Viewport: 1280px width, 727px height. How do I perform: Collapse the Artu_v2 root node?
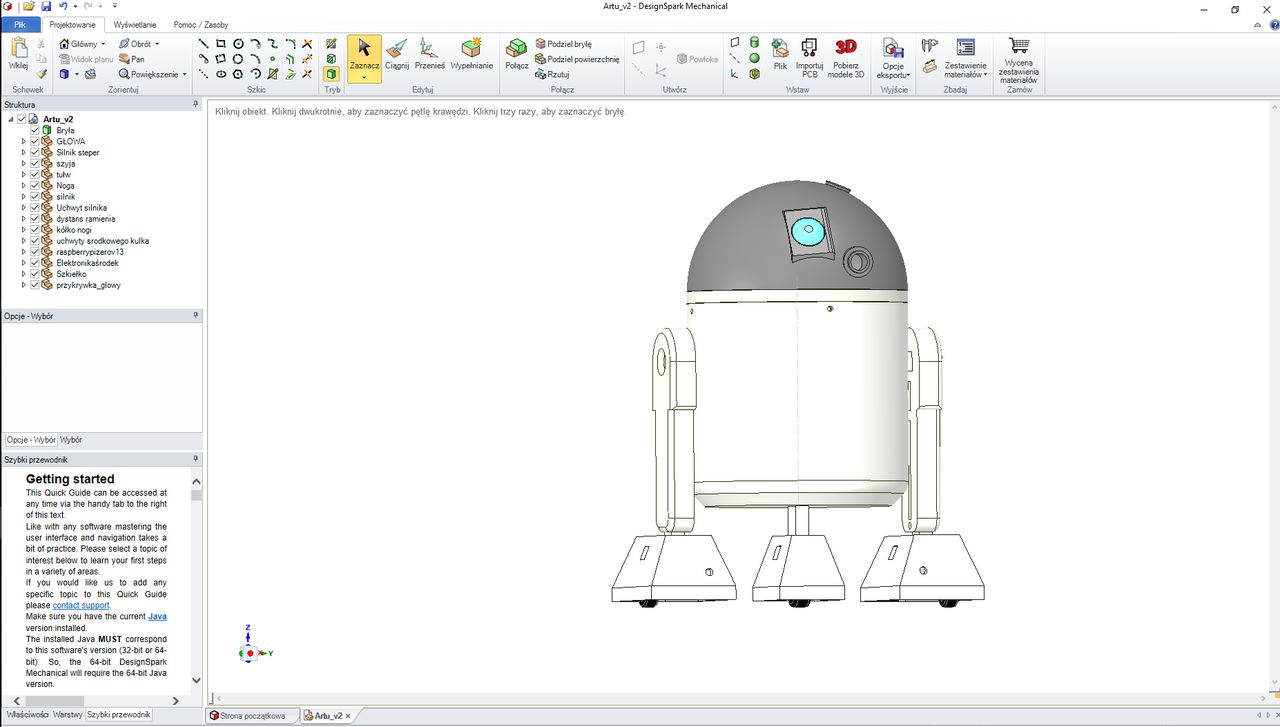11,119
